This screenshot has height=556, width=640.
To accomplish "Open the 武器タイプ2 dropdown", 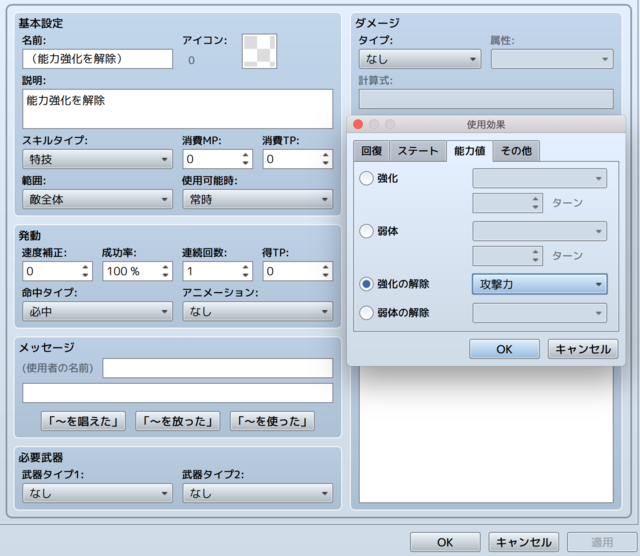I will (258, 493).
